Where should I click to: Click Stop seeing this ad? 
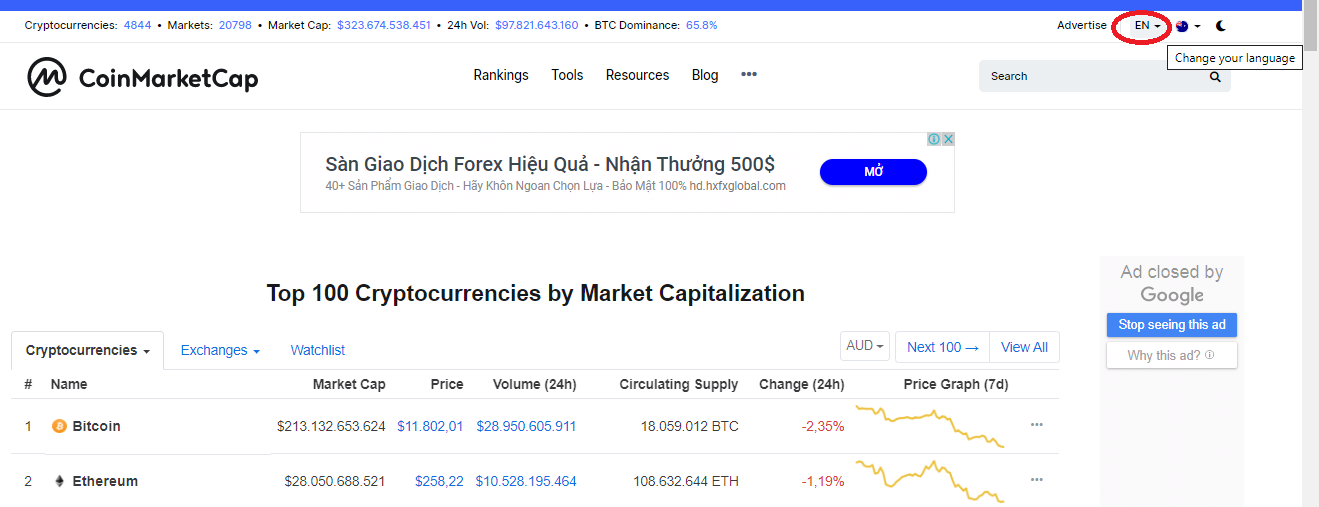pyautogui.click(x=1171, y=324)
